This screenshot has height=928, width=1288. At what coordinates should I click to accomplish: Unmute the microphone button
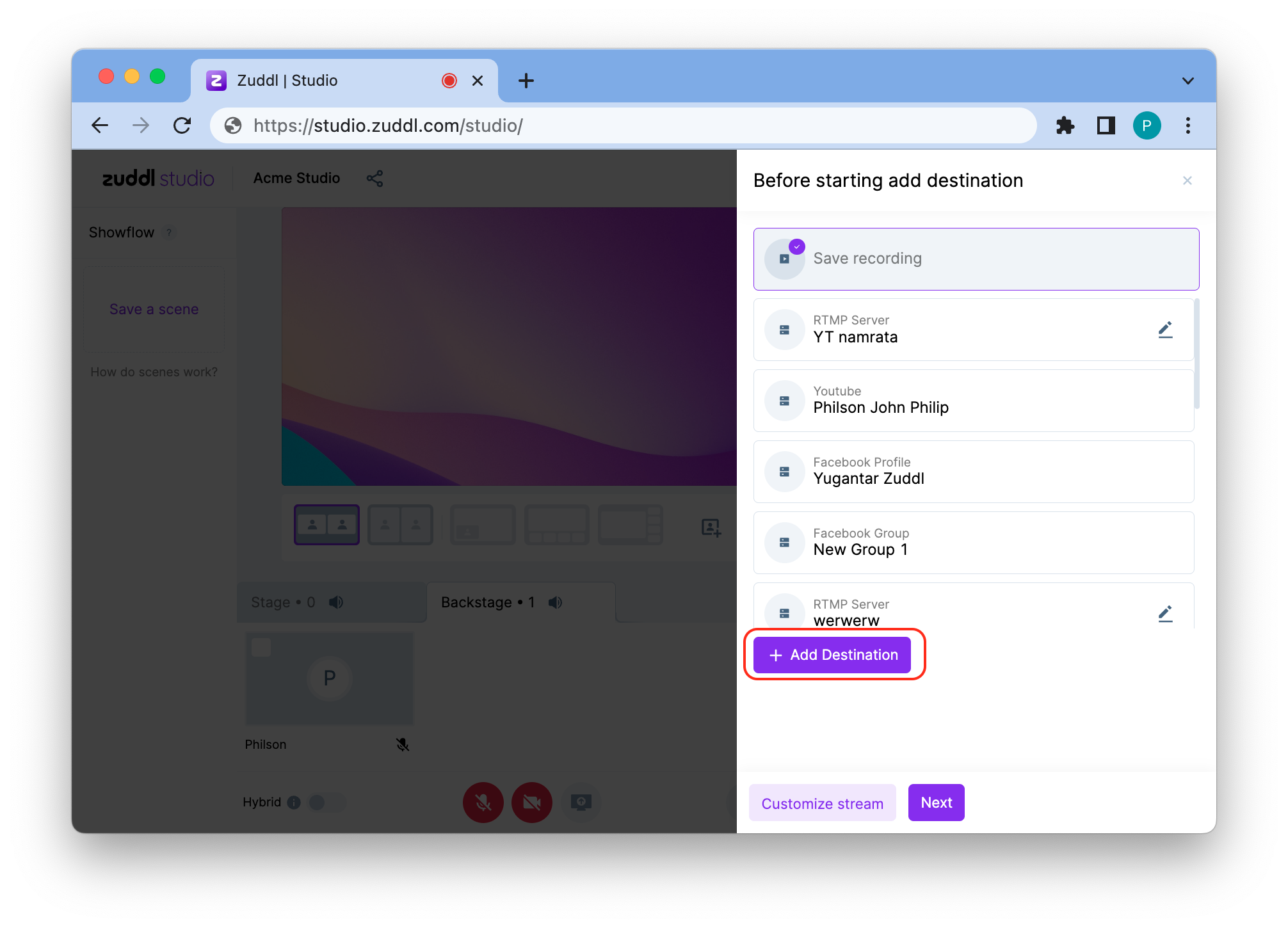click(x=483, y=802)
